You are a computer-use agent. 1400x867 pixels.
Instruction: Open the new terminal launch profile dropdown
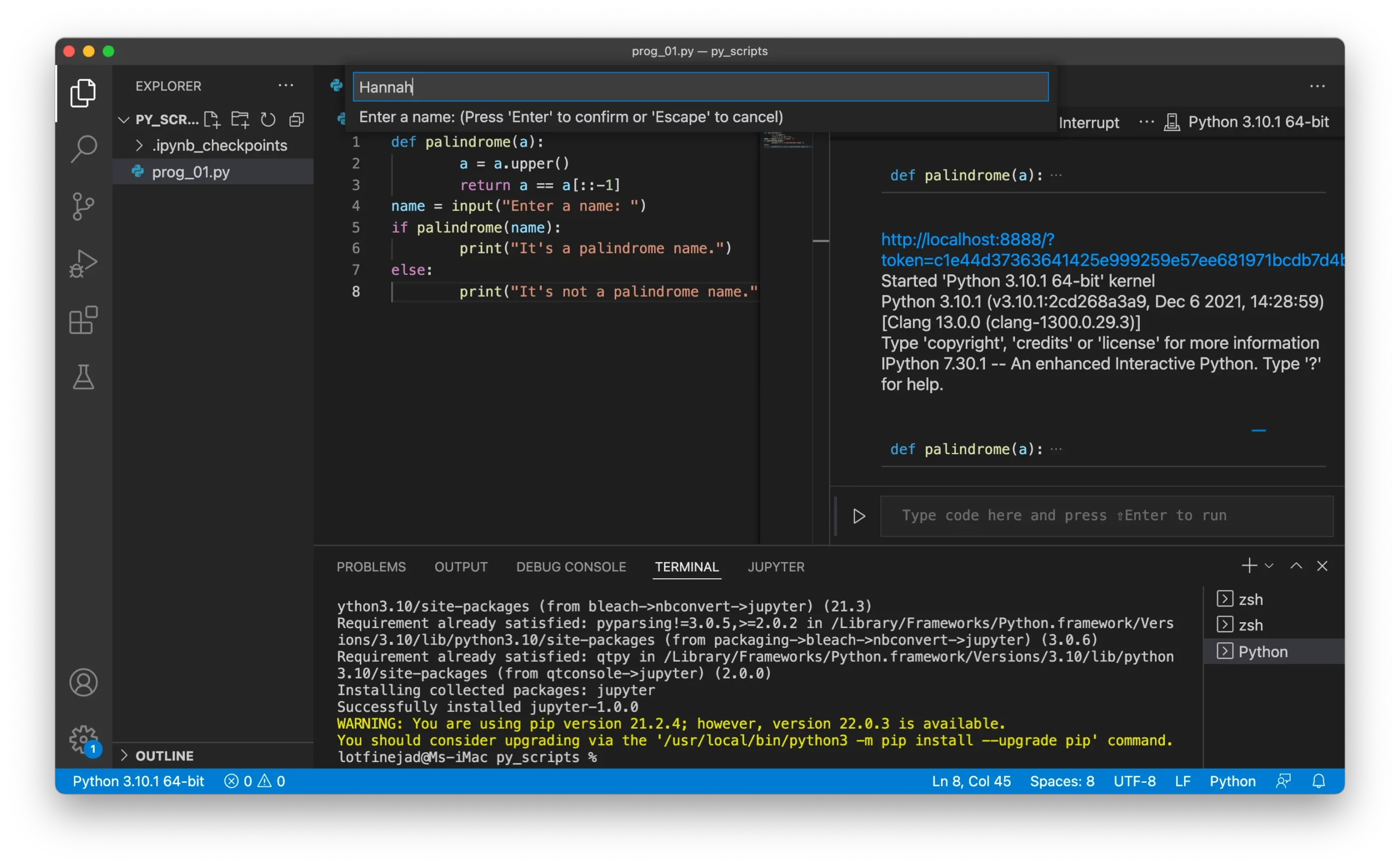[x=1269, y=566]
